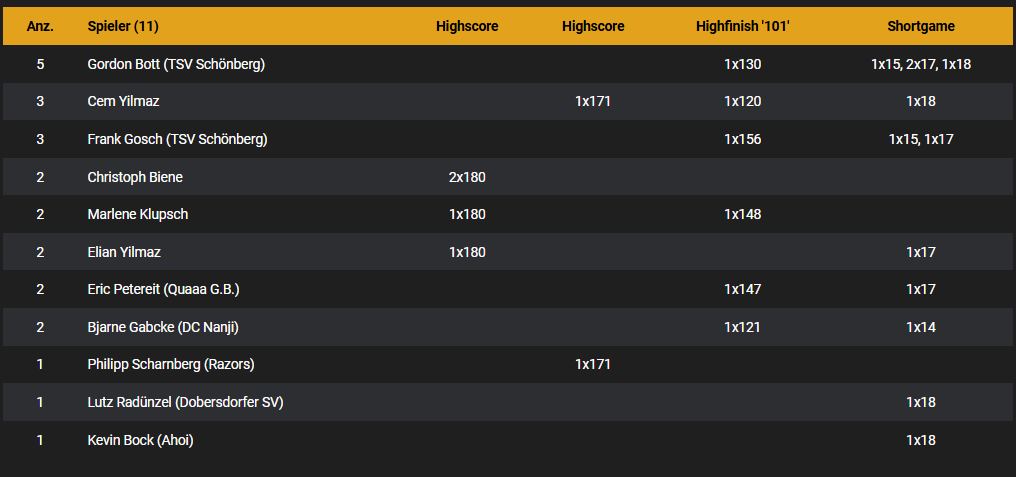Click on Christoph Biene's name
This screenshot has width=1016, height=477.
pos(135,177)
